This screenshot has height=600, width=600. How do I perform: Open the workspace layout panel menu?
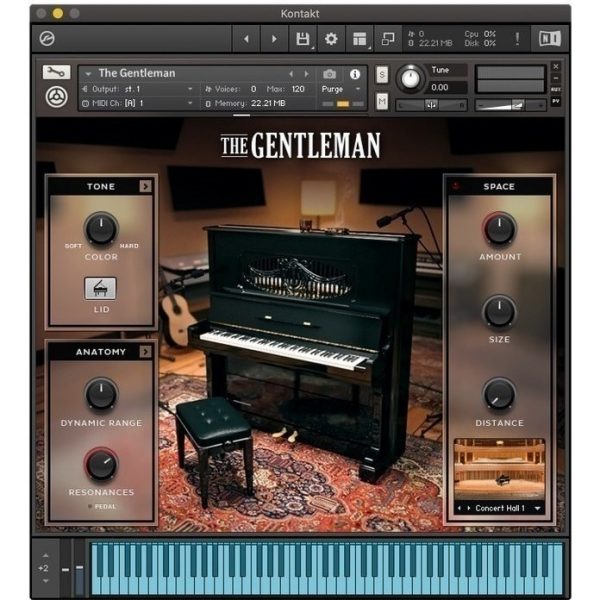click(x=359, y=39)
